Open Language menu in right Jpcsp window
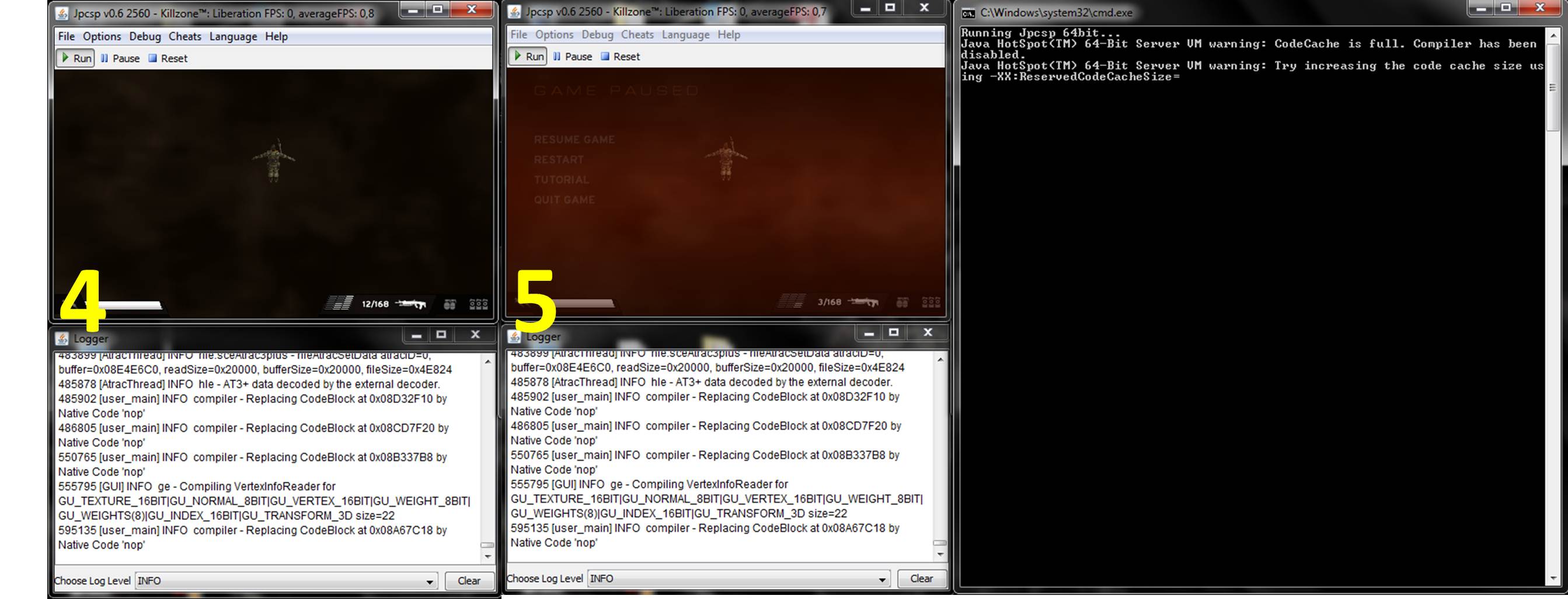This screenshot has width=1568, height=599. pyautogui.click(x=685, y=34)
